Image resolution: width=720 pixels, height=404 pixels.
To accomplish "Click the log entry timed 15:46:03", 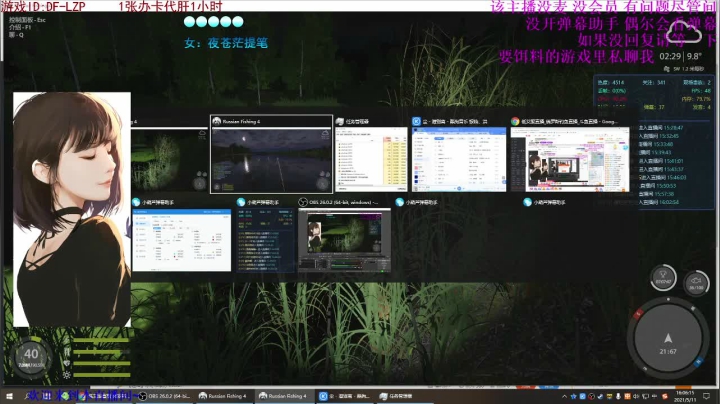I will (x=662, y=177).
